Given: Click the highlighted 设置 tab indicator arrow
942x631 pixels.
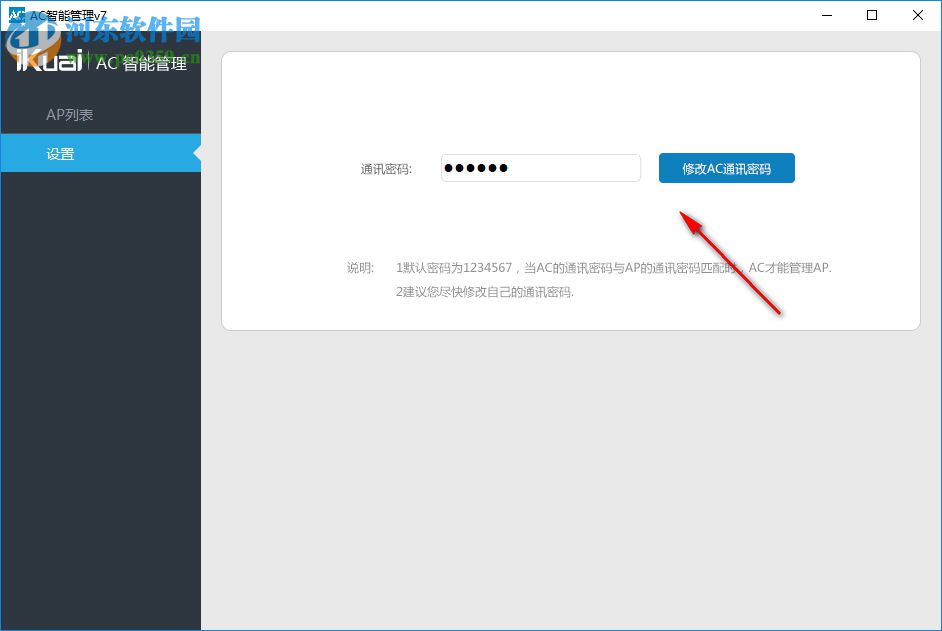Looking at the screenshot, I should click(x=198, y=153).
